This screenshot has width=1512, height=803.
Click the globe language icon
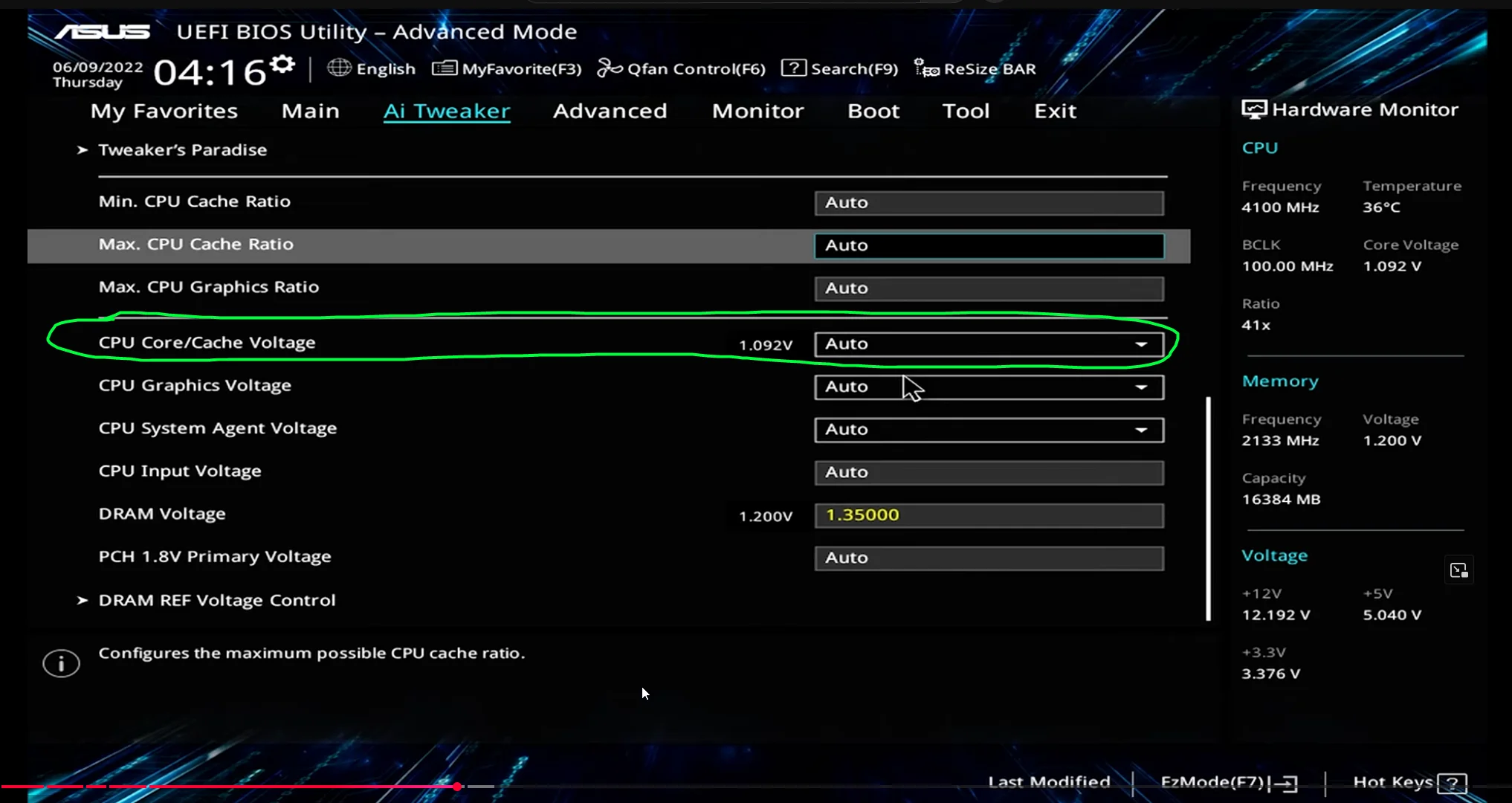pyautogui.click(x=339, y=68)
